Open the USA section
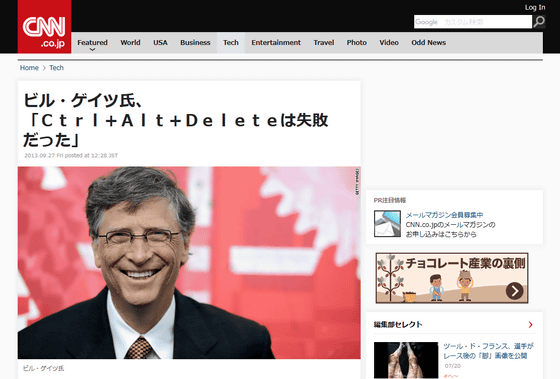 point(160,43)
